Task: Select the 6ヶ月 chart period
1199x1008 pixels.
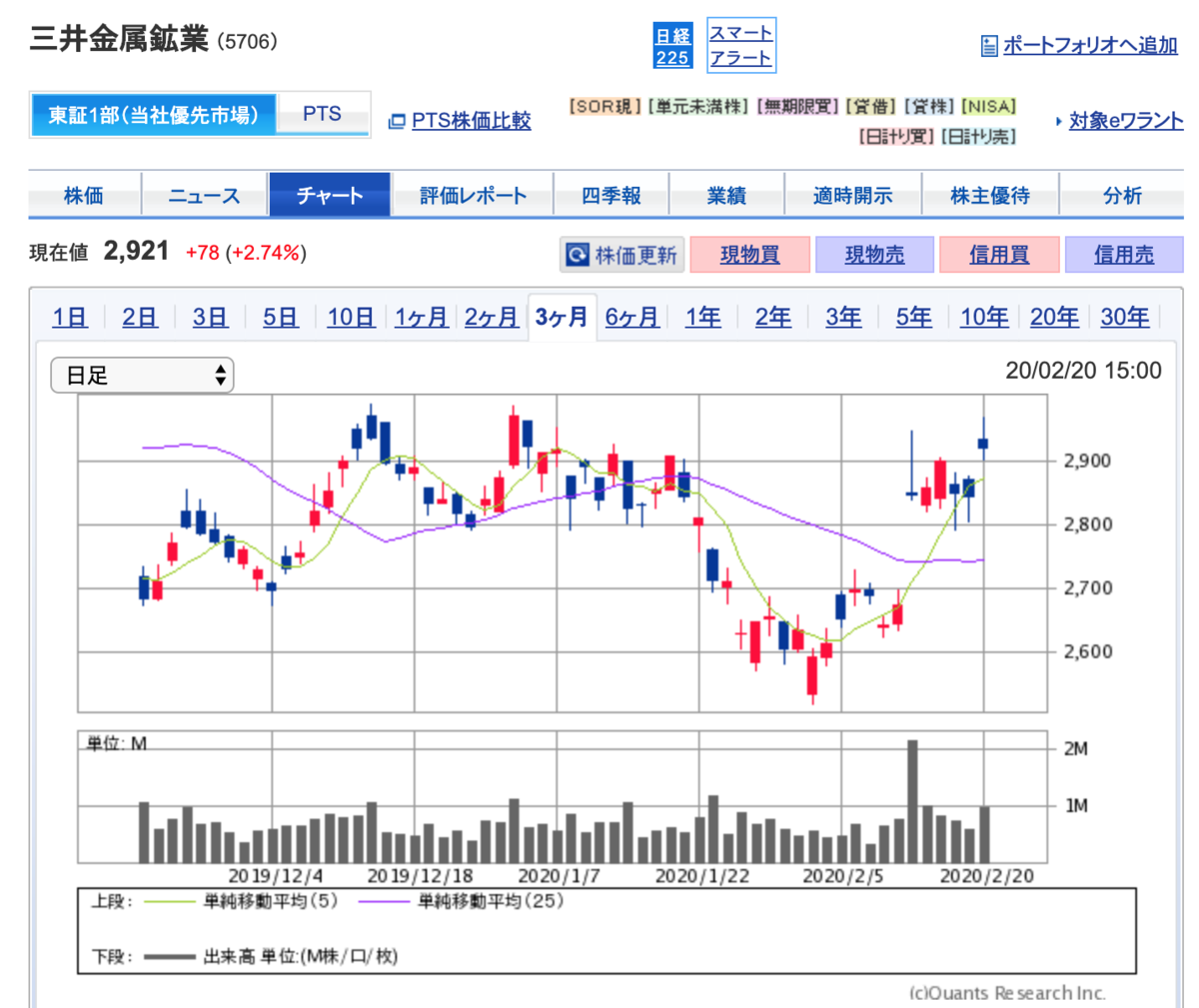Action: pyautogui.click(x=631, y=318)
